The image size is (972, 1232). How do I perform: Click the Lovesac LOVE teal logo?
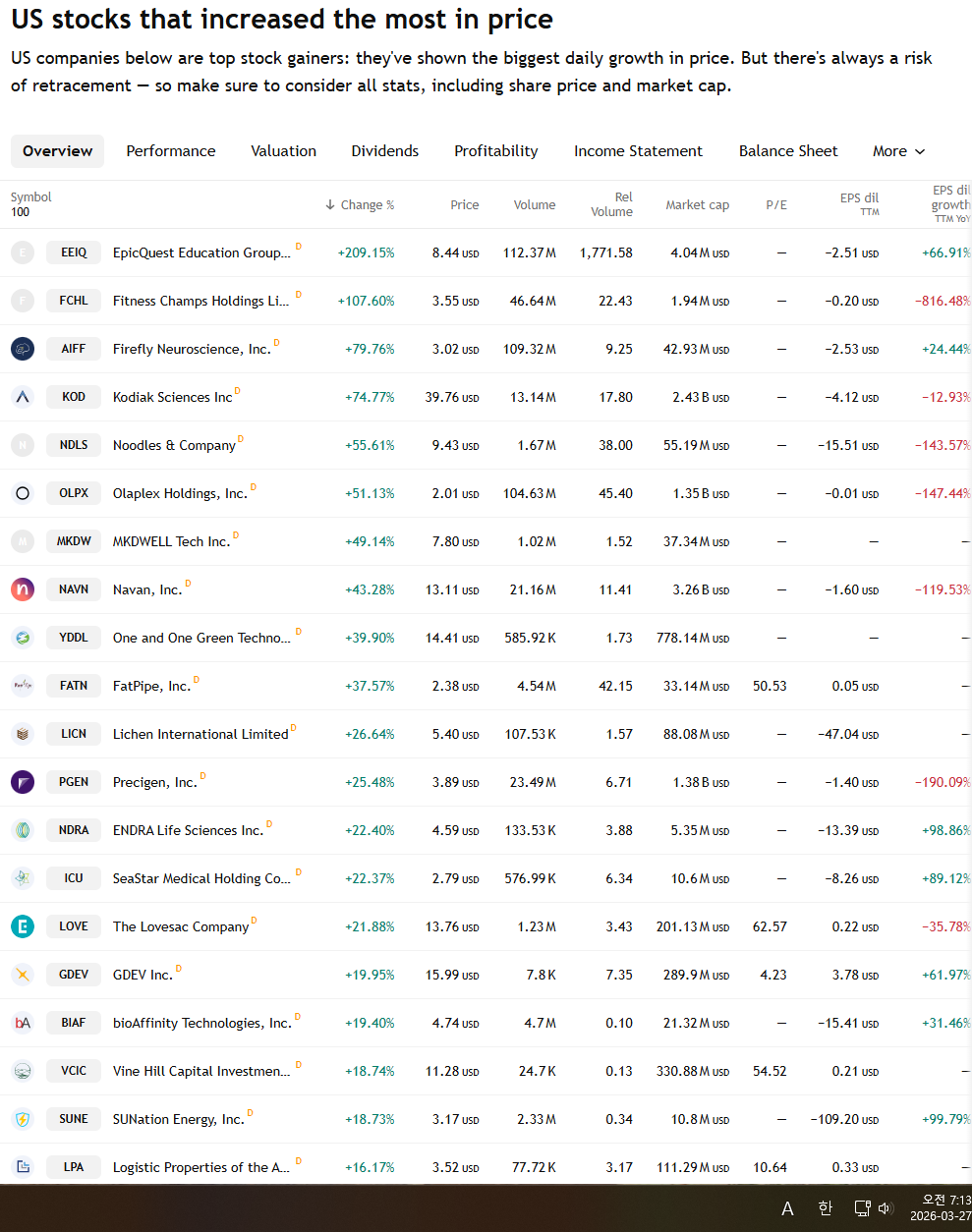click(23, 926)
